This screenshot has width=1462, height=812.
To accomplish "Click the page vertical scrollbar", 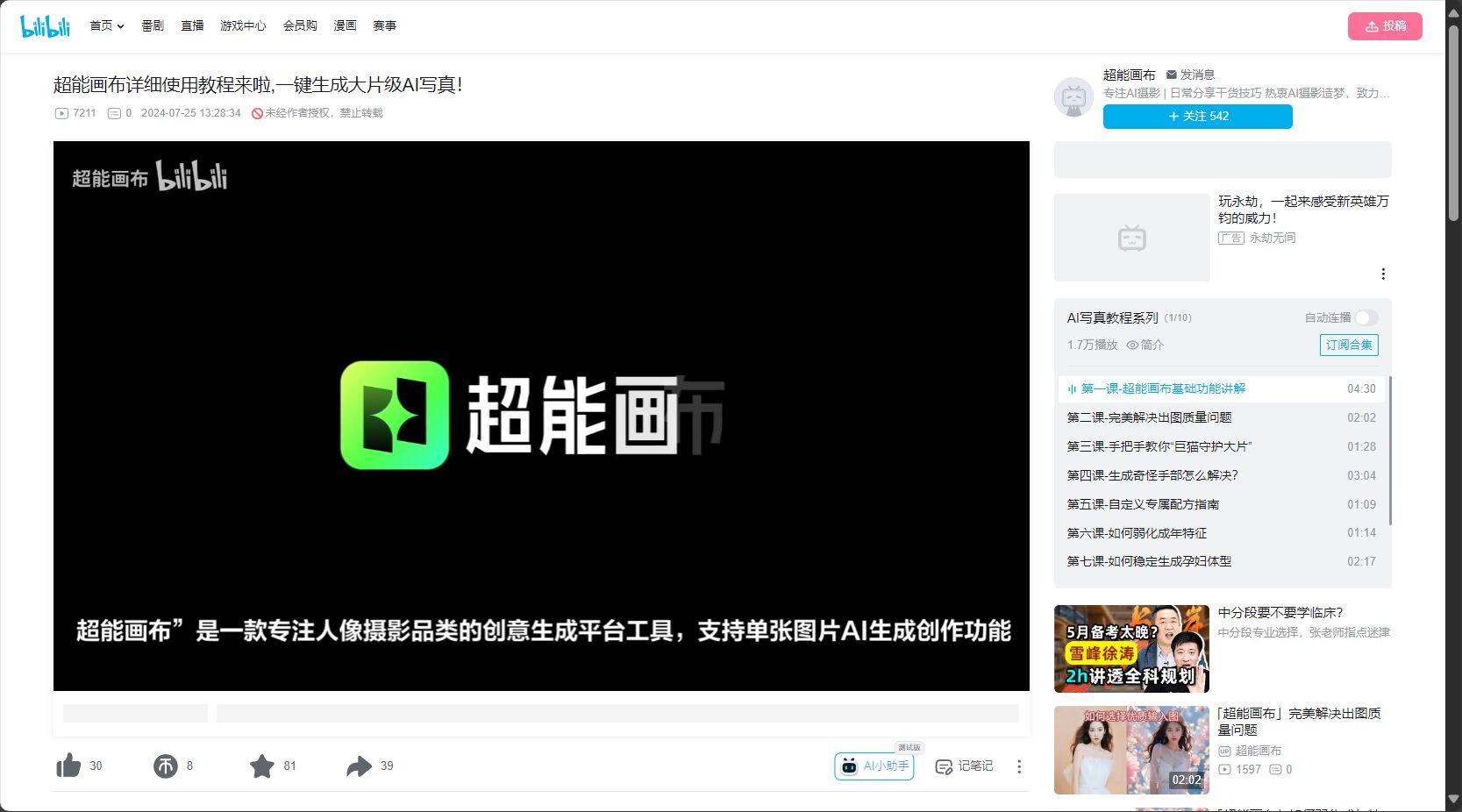I will click(x=1453, y=123).
